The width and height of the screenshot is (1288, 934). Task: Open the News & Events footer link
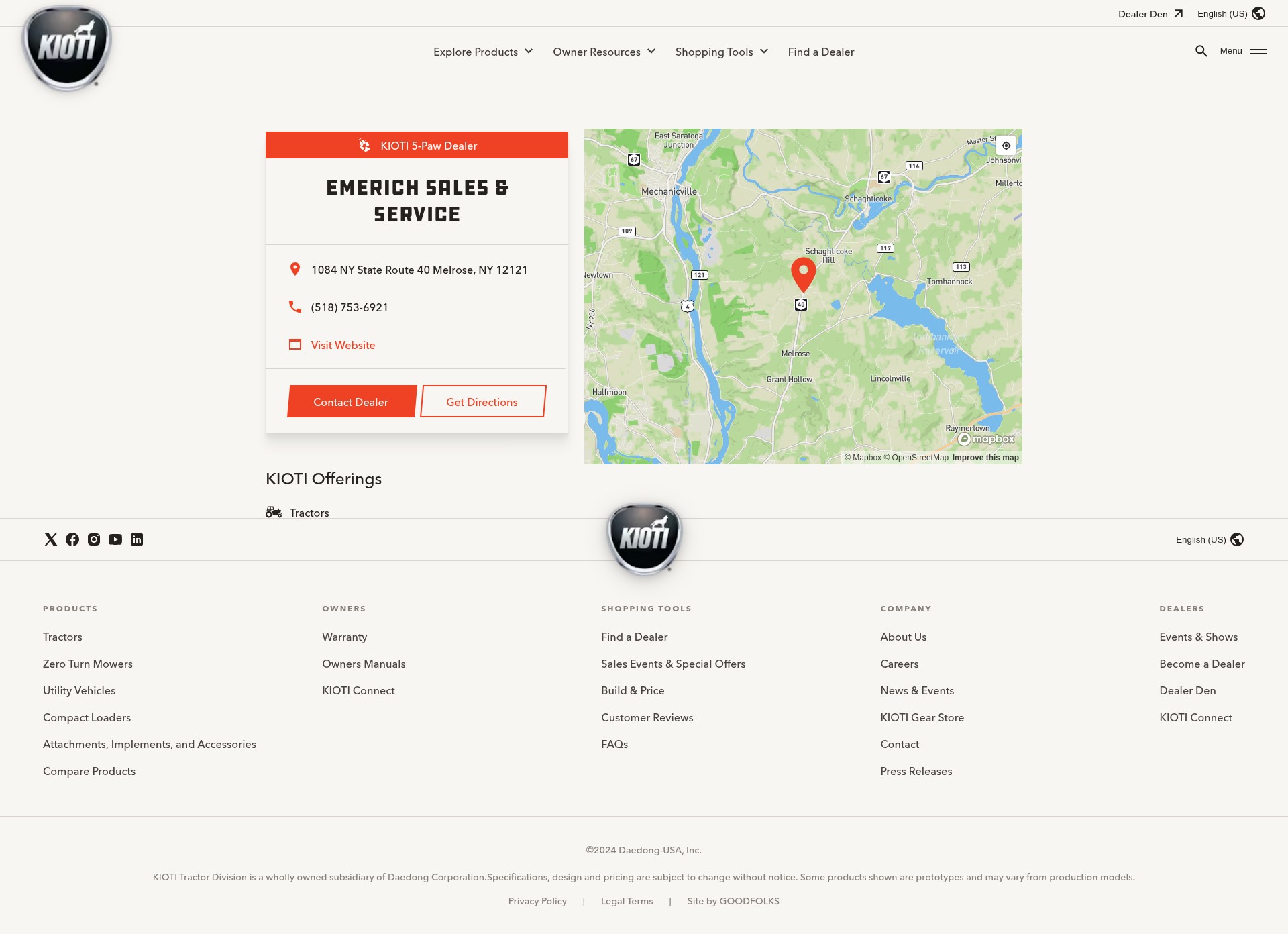pyautogui.click(x=917, y=690)
